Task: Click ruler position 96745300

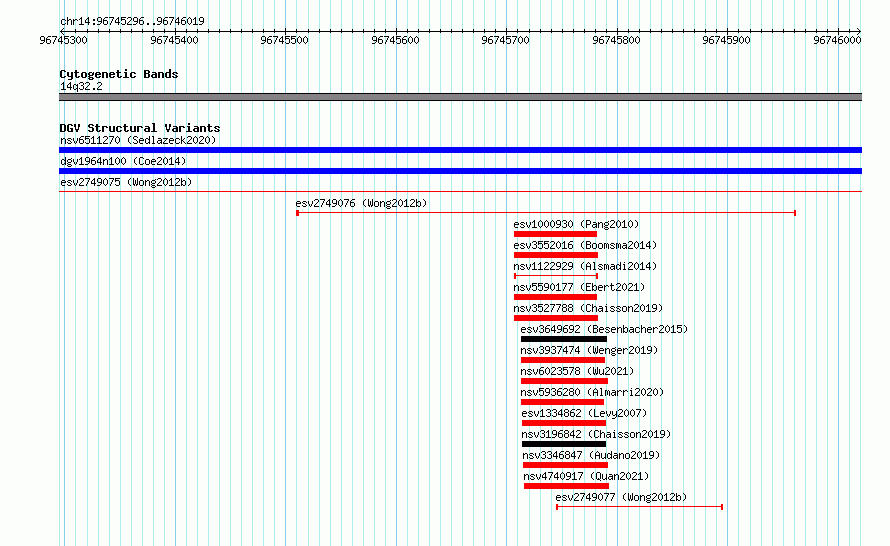Action: click(64, 40)
